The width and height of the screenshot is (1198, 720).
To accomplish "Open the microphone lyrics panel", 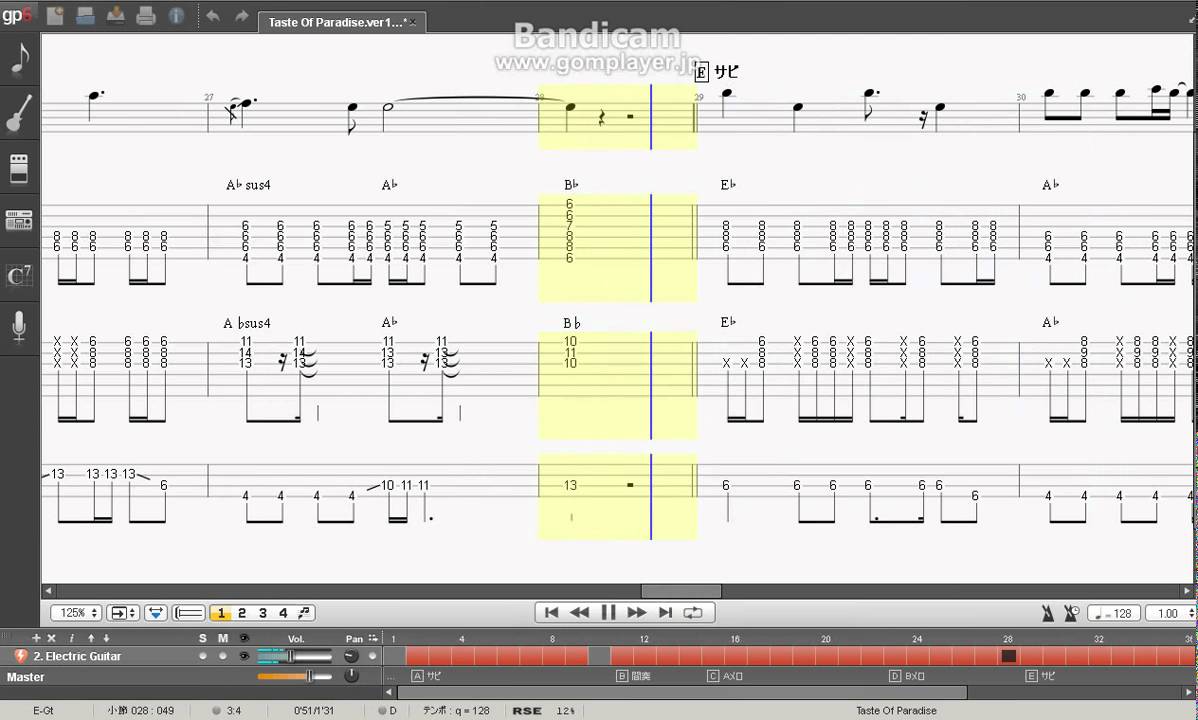I will coord(19,328).
